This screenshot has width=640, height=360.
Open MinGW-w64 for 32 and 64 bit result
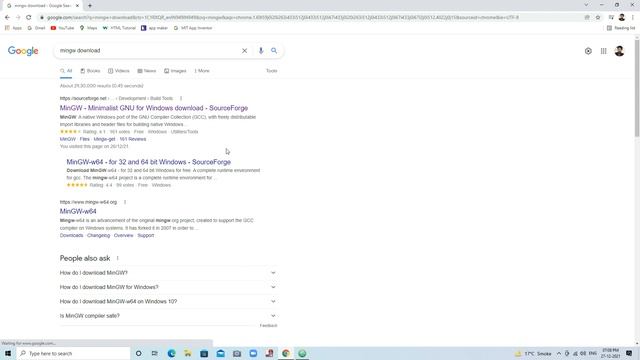[149, 162]
